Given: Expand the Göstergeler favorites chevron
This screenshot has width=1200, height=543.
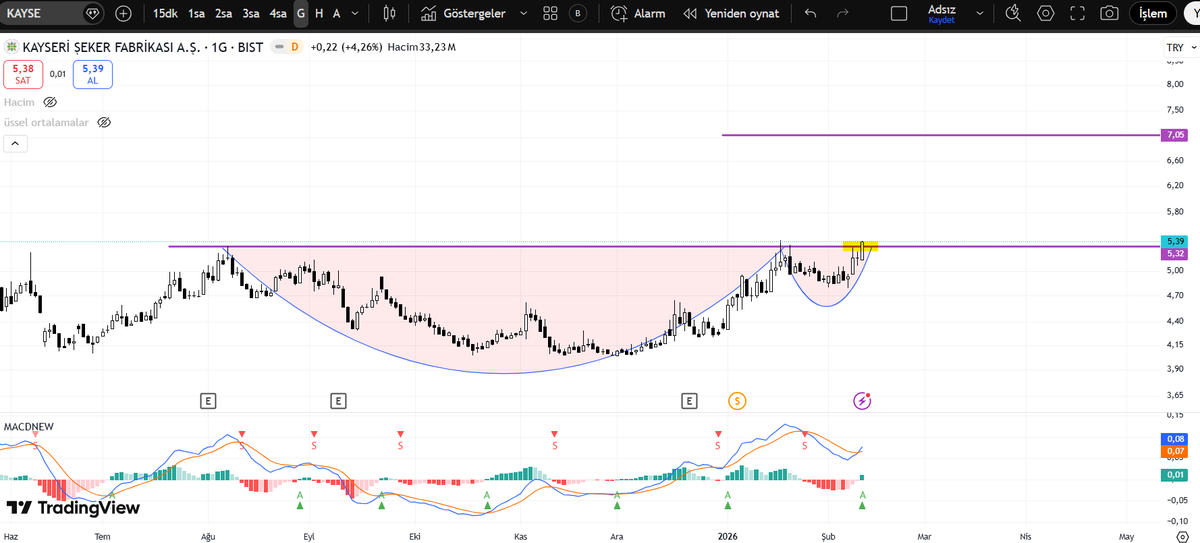Looking at the screenshot, I should (x=522, y=14).
